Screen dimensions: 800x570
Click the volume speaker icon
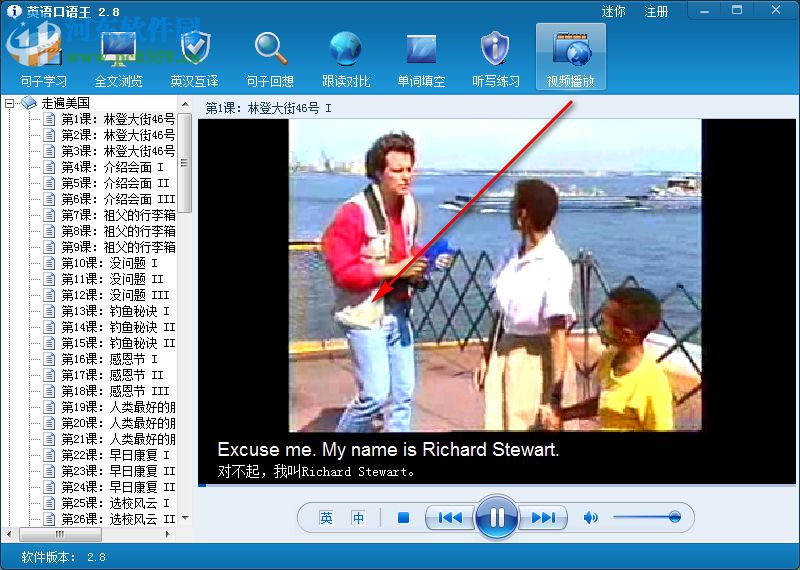pyautogui.click(x=590, y=518)
